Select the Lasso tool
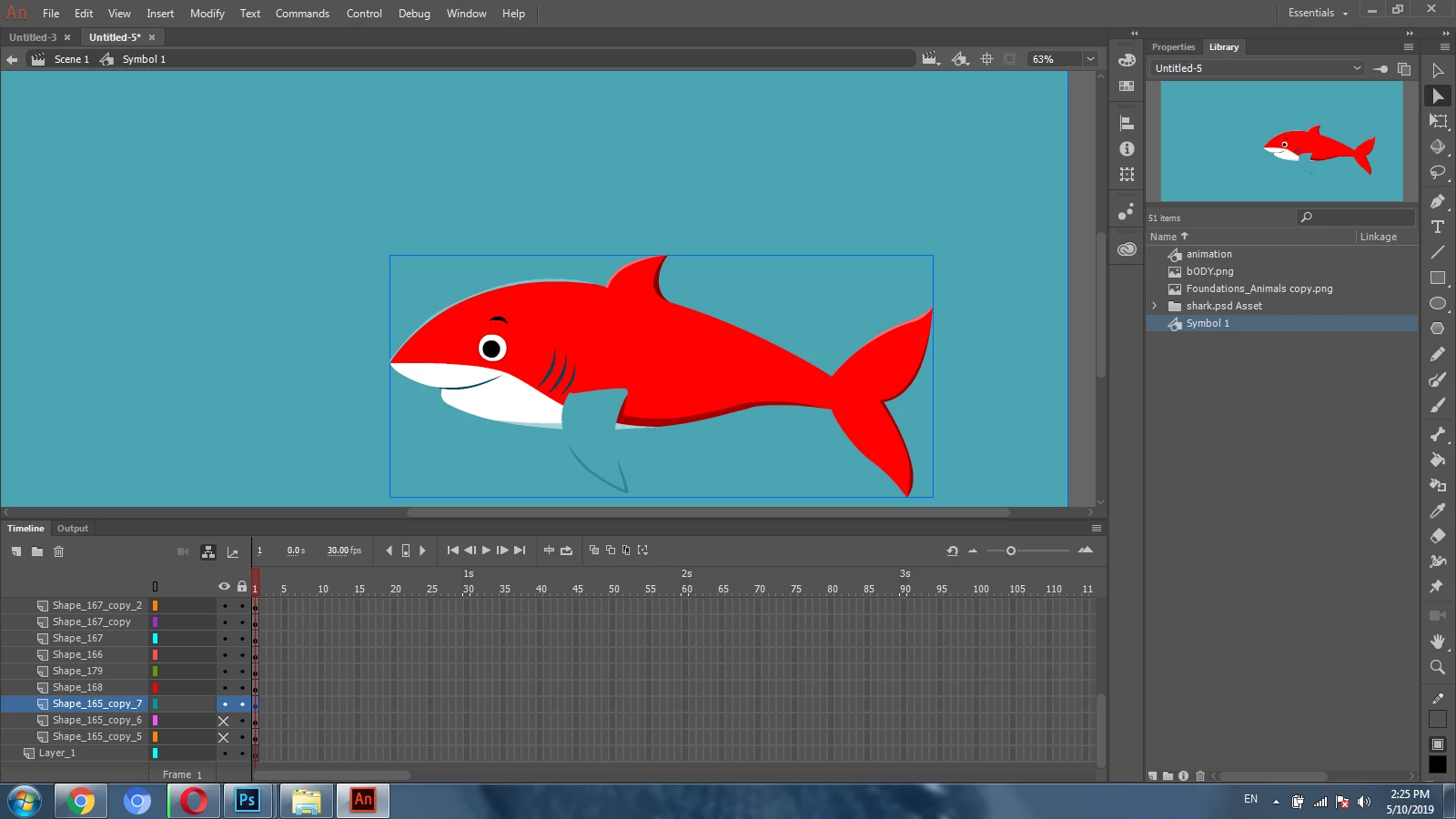This screenshot has width=1456, height=819. [1438, 172]
